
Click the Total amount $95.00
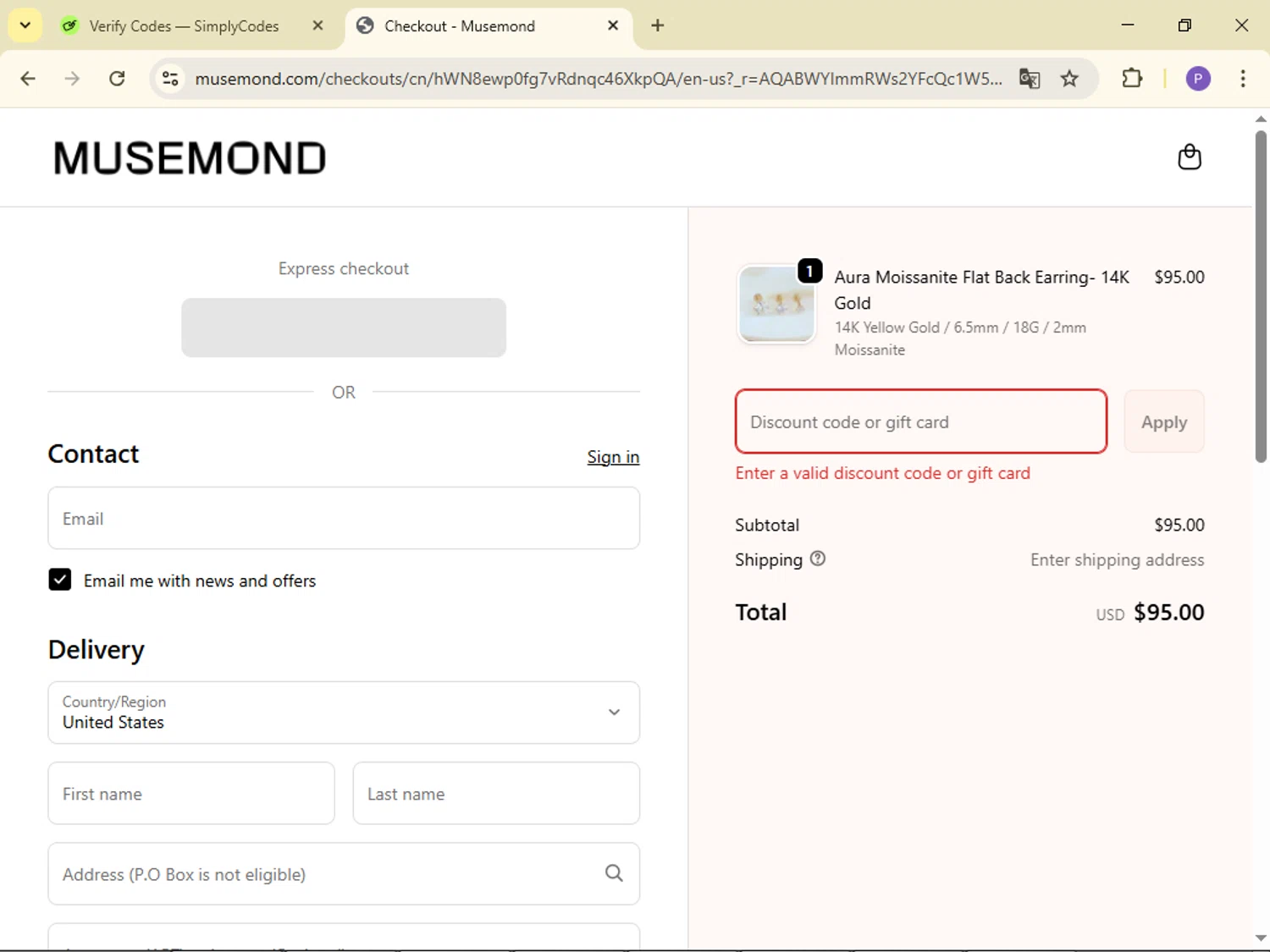click(1168, 612)
